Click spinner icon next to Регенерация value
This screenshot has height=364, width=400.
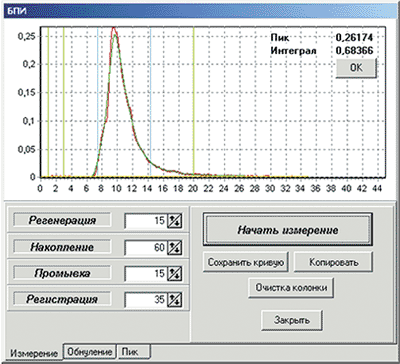tap(174, 221)
